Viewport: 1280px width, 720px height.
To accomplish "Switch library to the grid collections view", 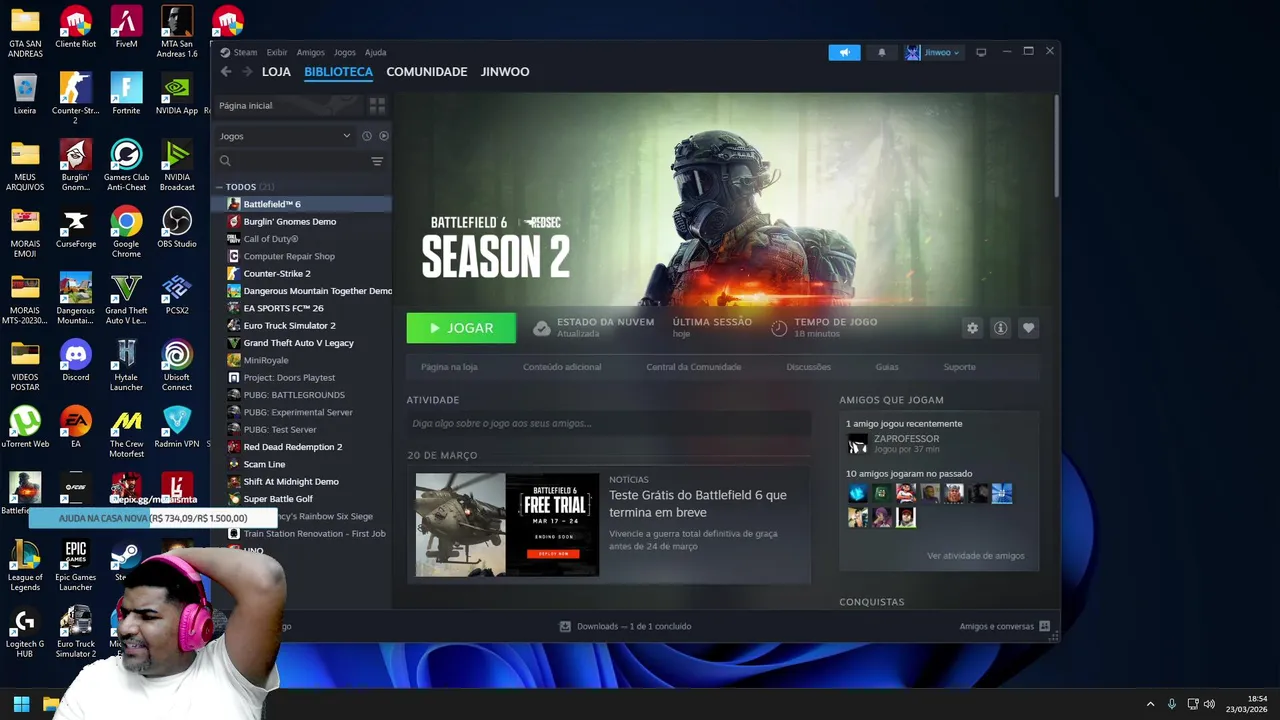I will coord(377,105).
